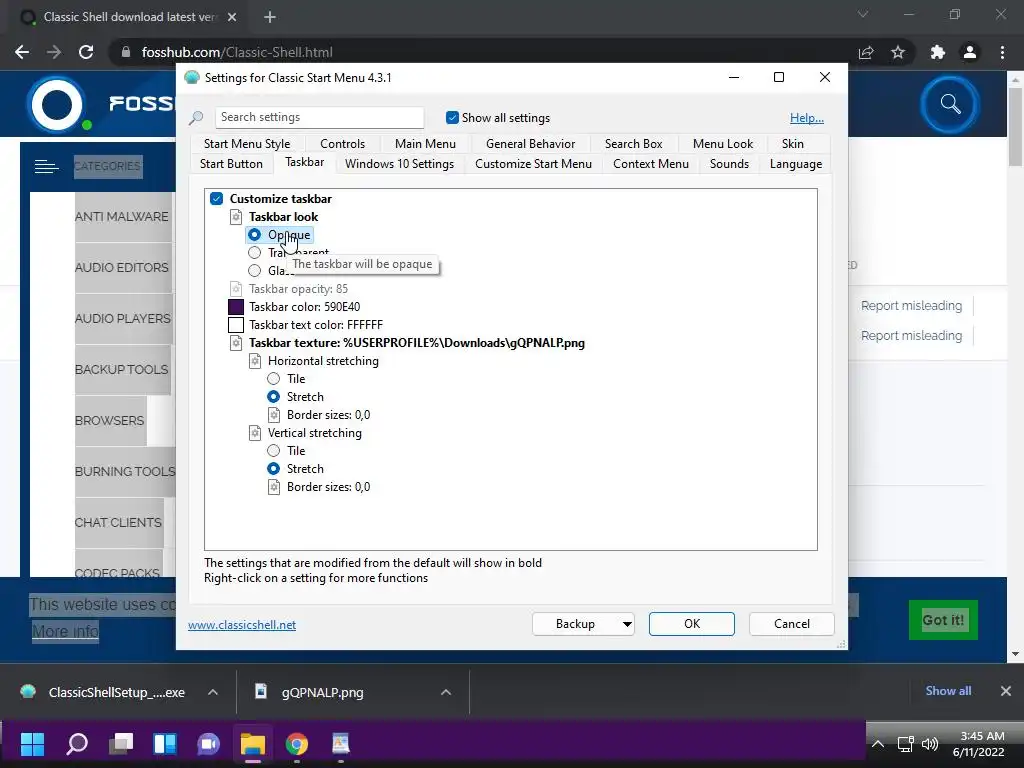Click the clock showing 3:45 AM

(982, 736)
